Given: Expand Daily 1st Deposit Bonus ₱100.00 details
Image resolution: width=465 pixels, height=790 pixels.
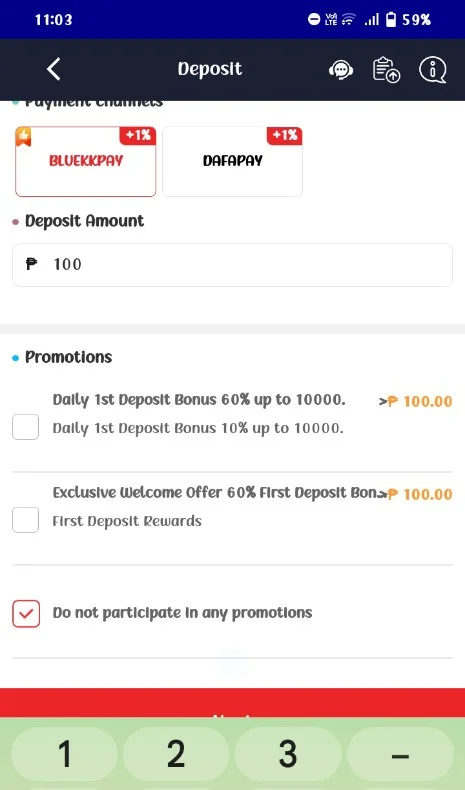Looking at the screenshot, I should click(x=416, y=402).
